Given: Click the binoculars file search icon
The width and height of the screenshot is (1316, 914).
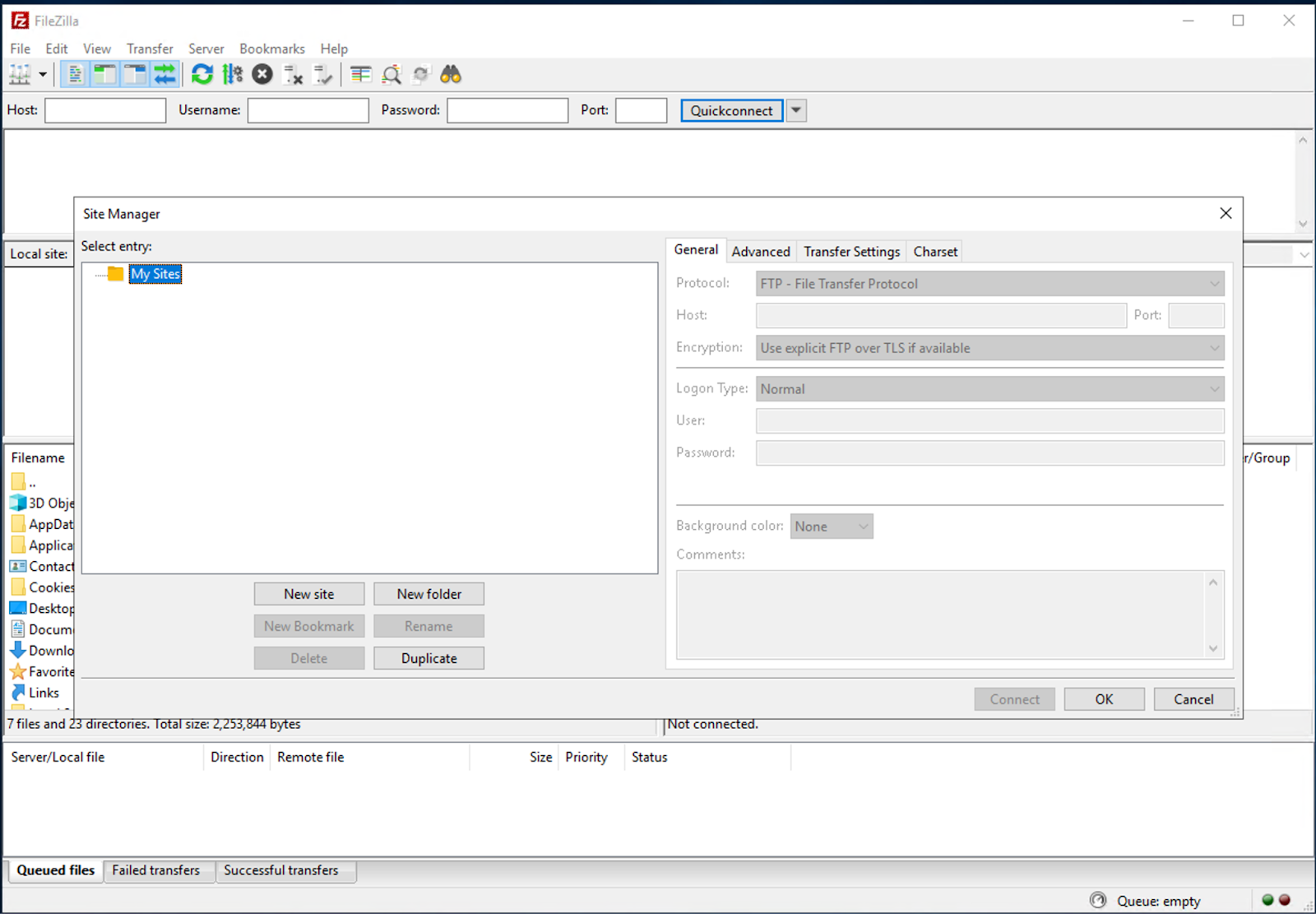Looking at the screenshot, I should pyautogui.click(x=451, y=75).
